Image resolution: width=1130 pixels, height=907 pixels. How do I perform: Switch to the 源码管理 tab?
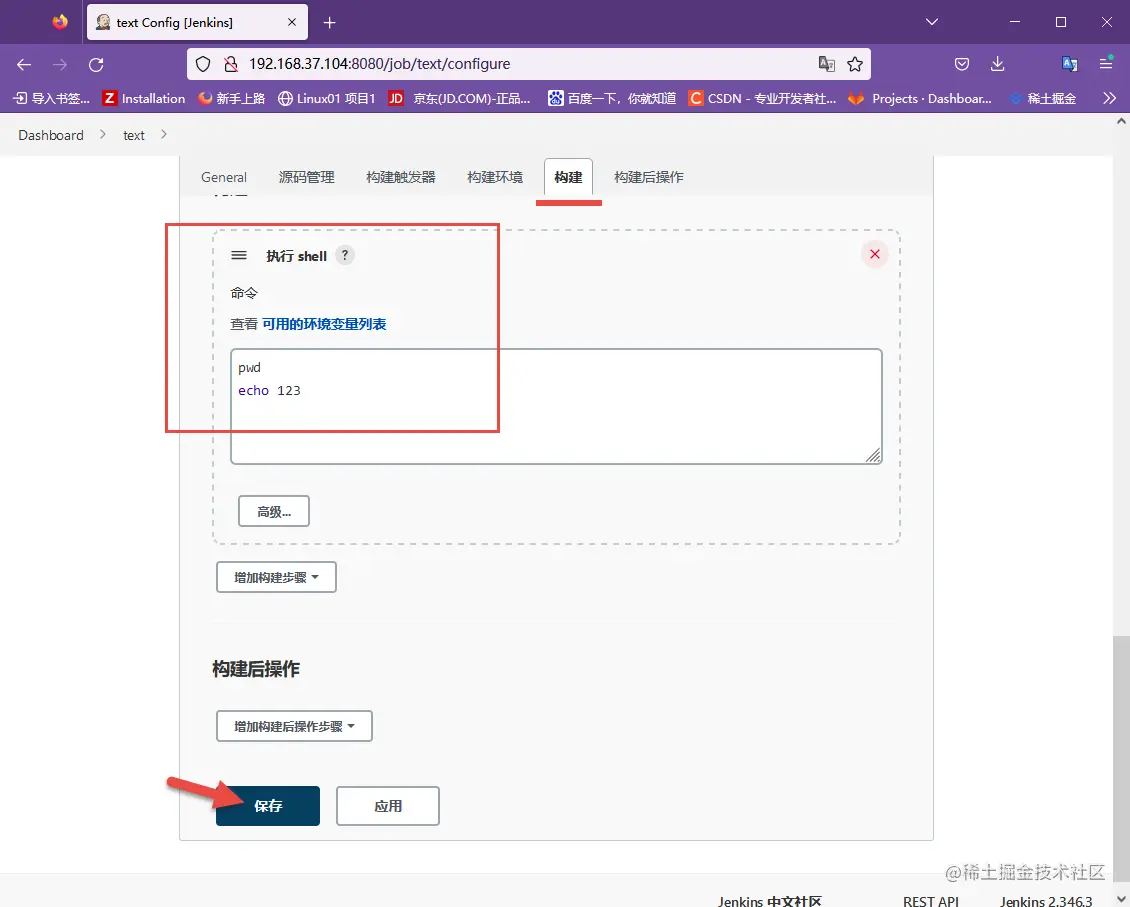(306, 177)
